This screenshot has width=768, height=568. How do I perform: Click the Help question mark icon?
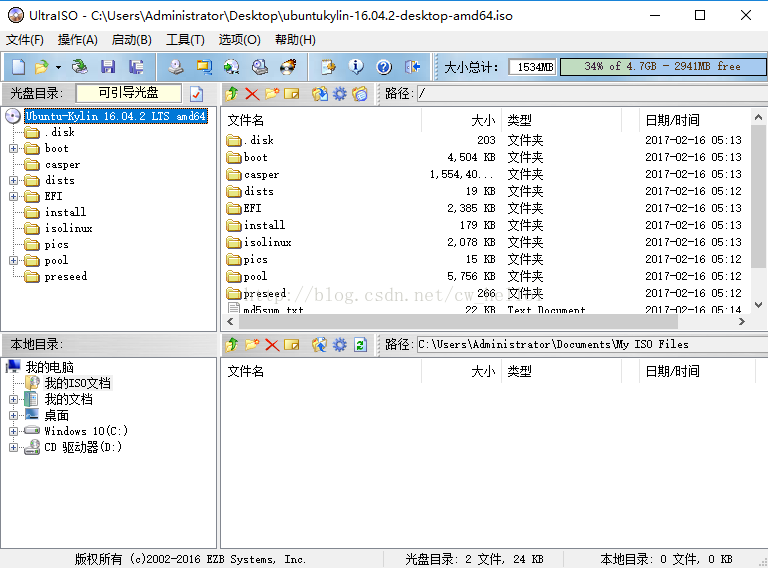pos(384,67)
